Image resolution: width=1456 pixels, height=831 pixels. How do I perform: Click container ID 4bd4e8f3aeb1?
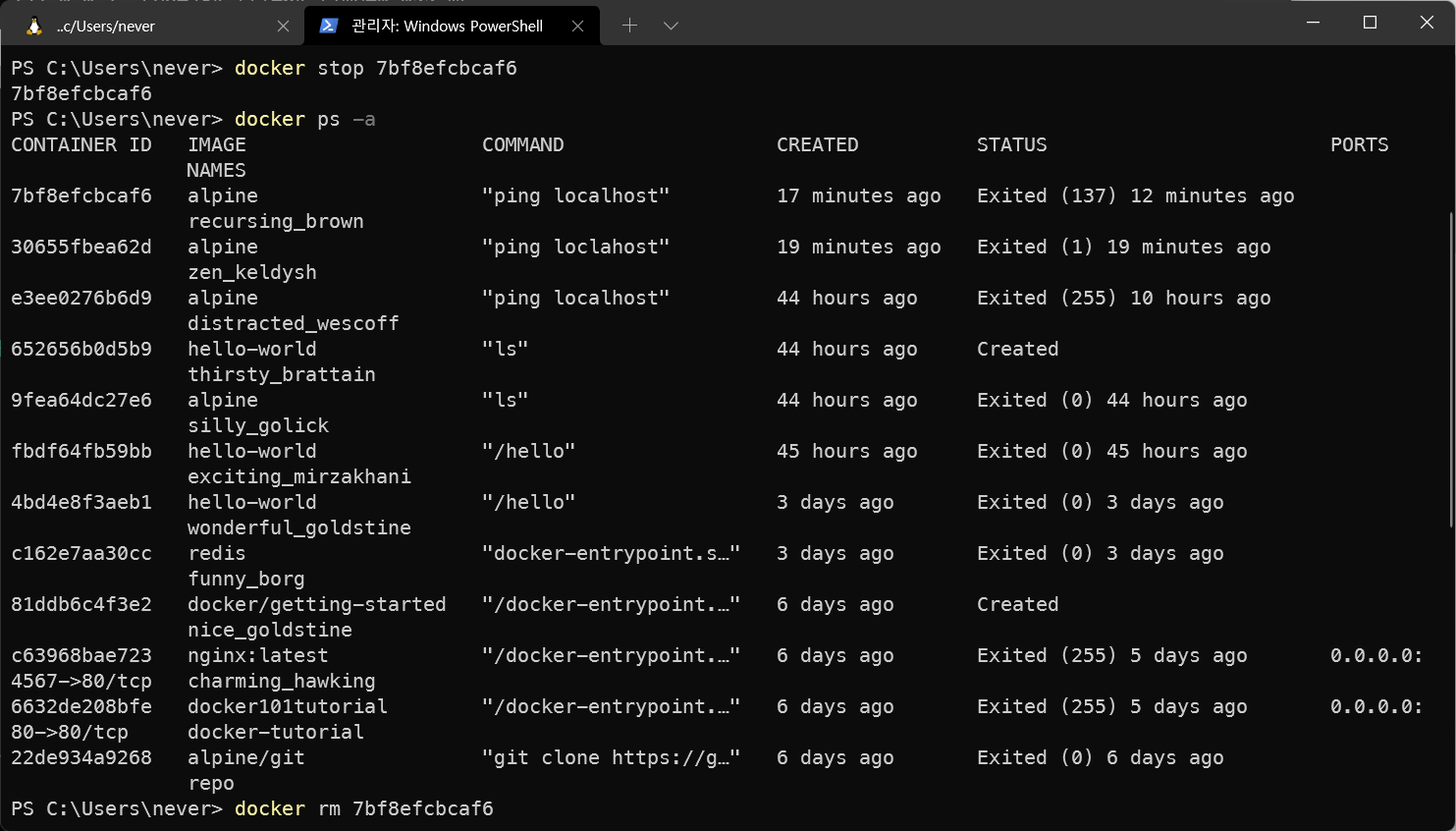tap(81, 502)
